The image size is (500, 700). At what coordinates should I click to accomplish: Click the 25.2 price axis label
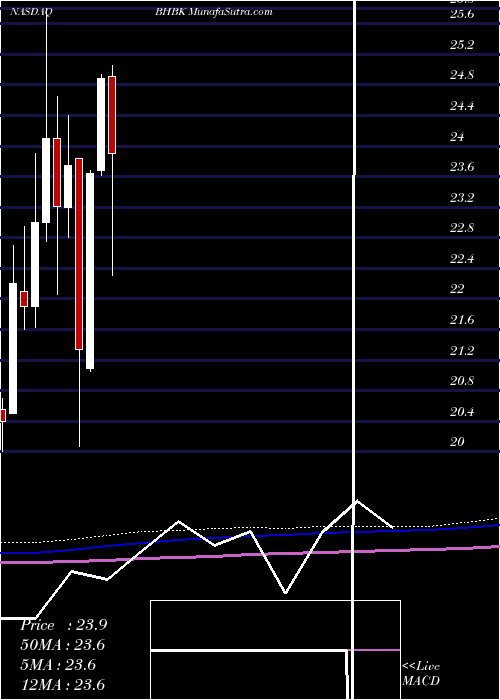coord(462,45)
